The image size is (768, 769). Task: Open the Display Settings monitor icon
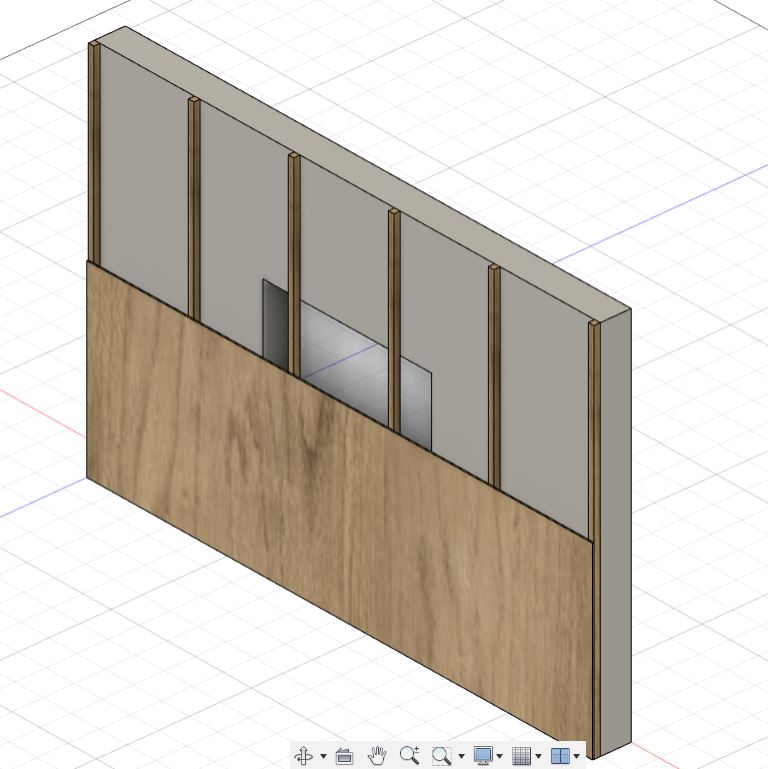point(483,756)
